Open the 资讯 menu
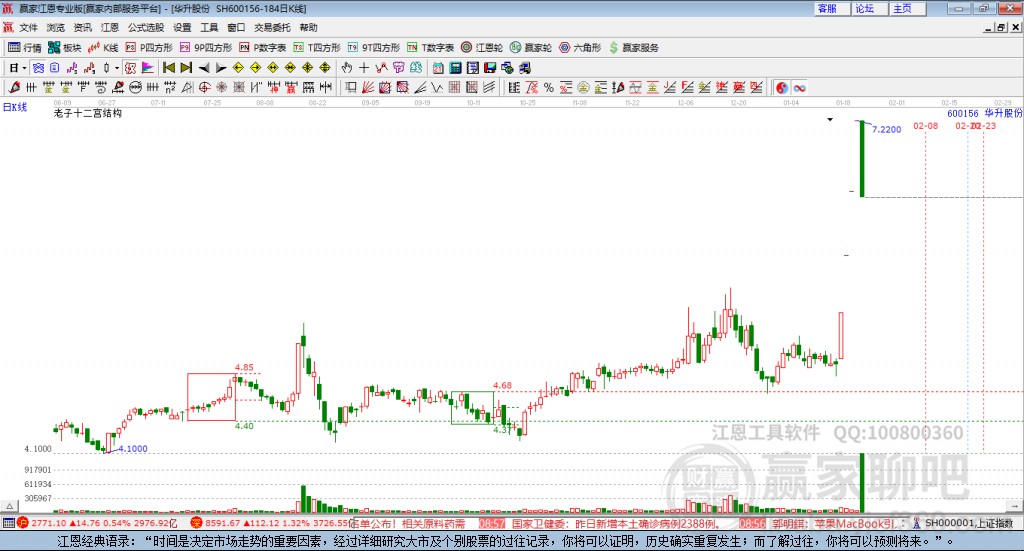Screen dimensions: 1024x551 tap(82, 27)
